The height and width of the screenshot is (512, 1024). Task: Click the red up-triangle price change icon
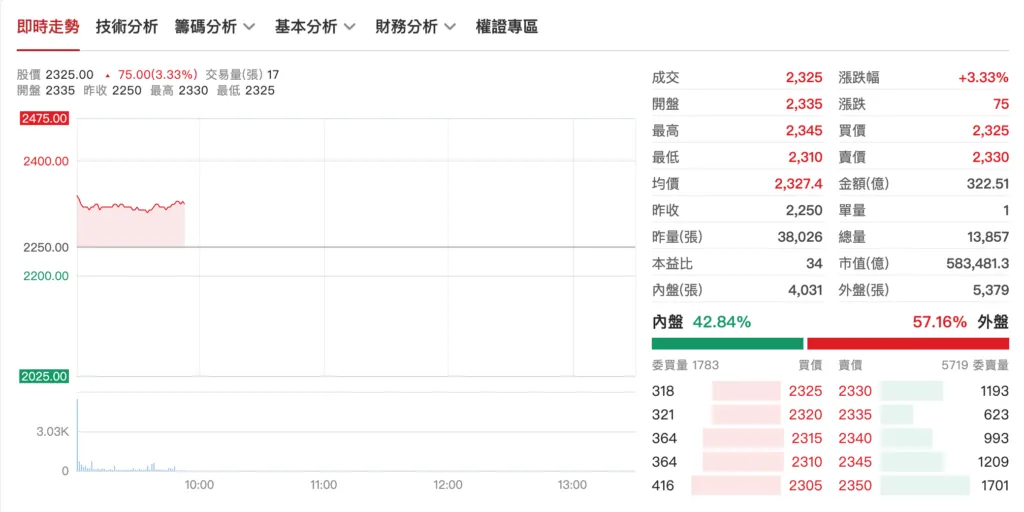(107, 75)
